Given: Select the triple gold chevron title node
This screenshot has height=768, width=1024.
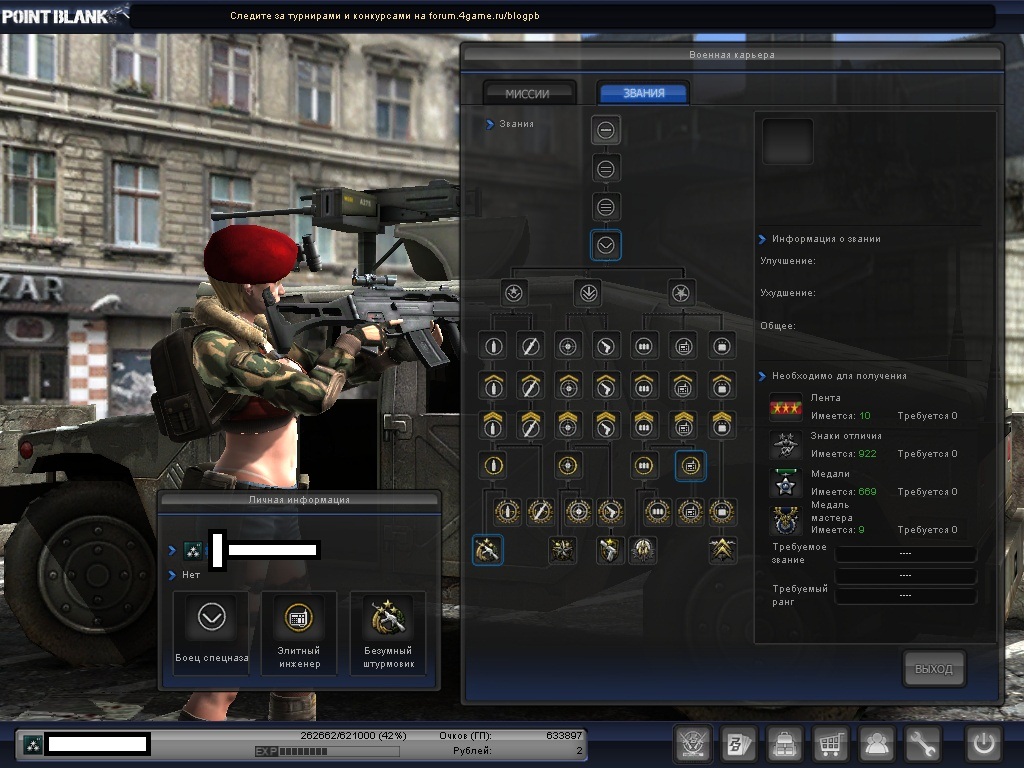Looking at the screenshot, I should point(723,549).
